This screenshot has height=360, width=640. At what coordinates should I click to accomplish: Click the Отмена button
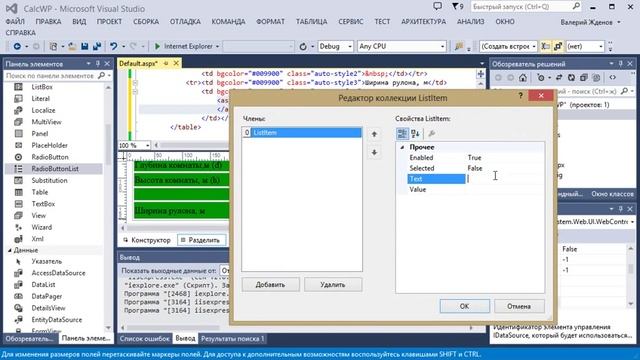(x=519, y=306)
